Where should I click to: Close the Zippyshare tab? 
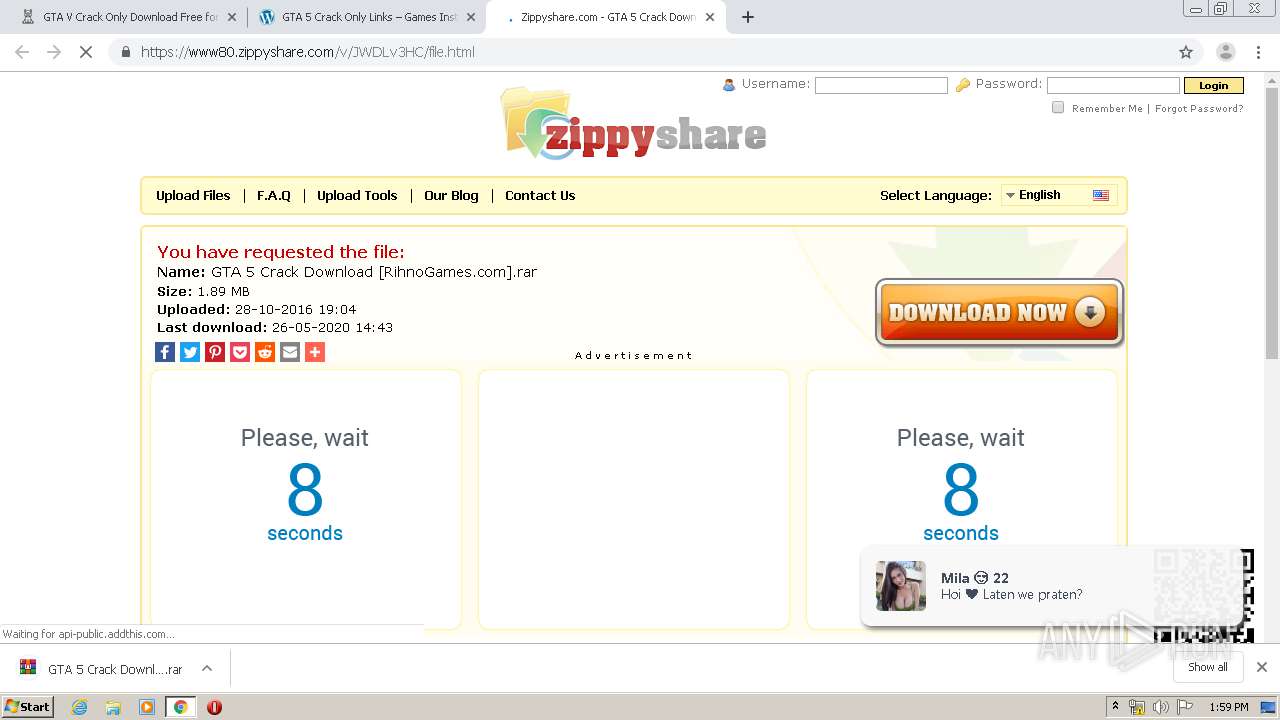tap(709, 17)
